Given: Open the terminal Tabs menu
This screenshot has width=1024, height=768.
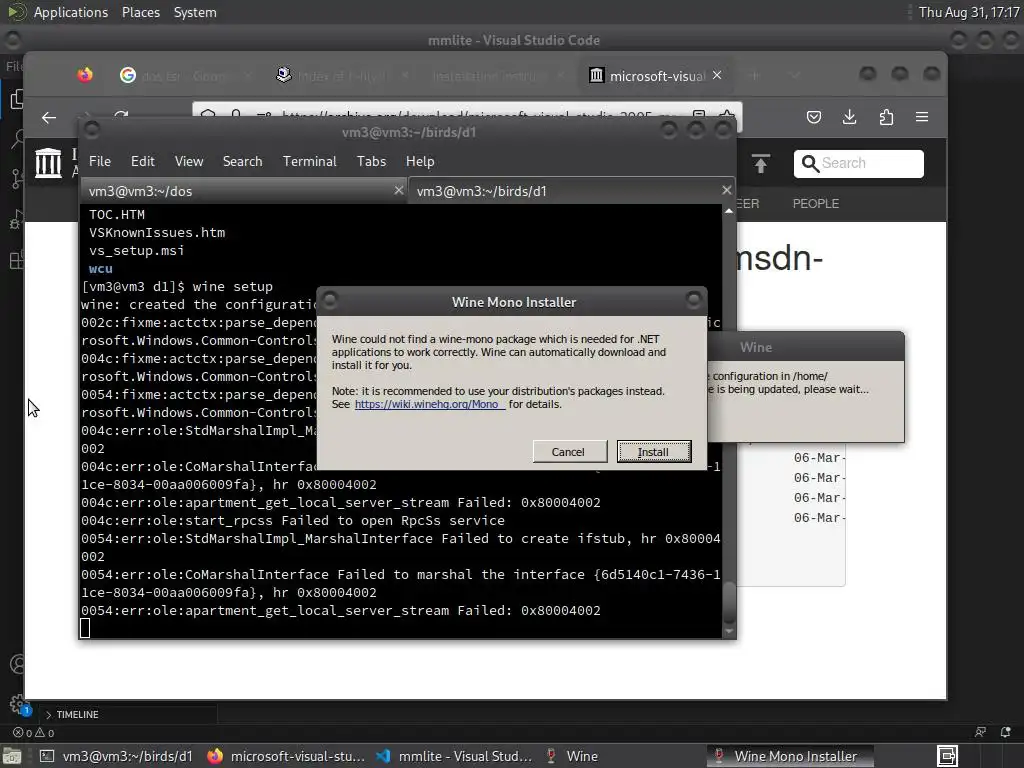Looking at the screenshot, I should (x=371, y=161).
